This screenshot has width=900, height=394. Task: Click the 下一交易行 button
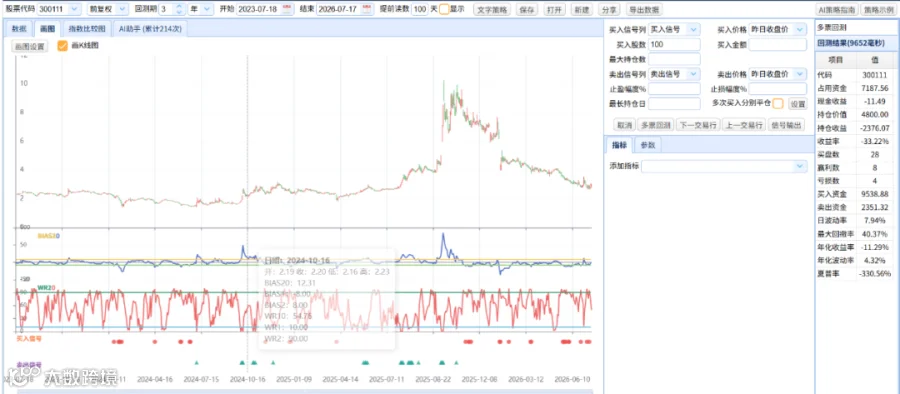(697, 125)
